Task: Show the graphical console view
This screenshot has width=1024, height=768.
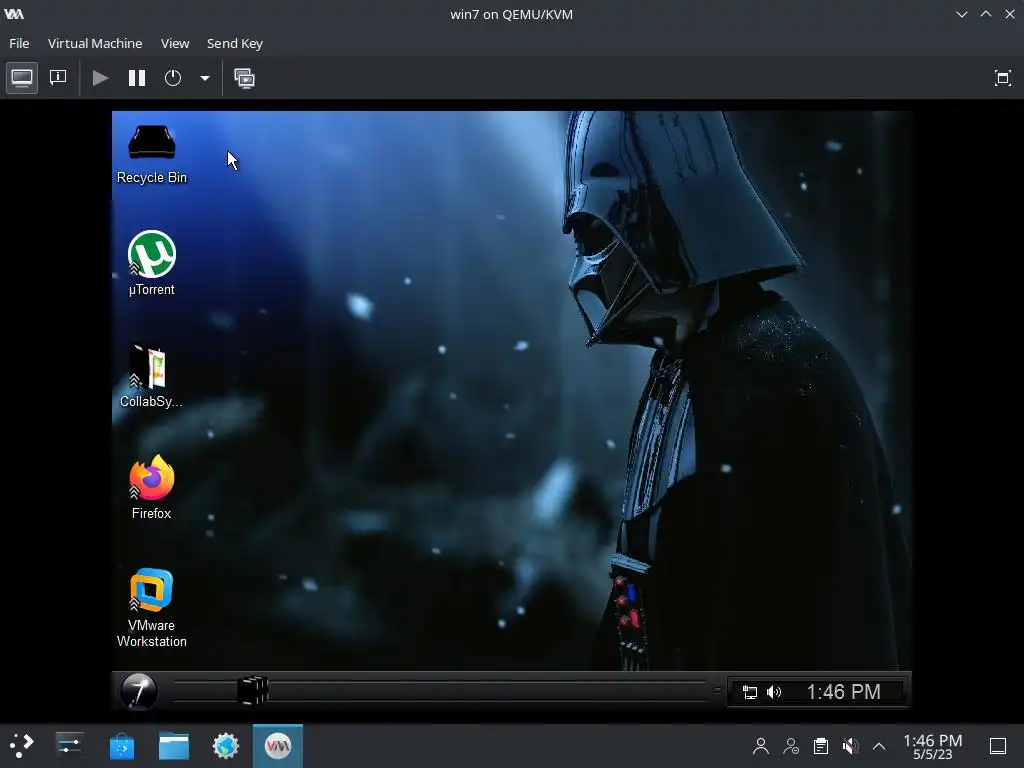Action: (22, 78)
